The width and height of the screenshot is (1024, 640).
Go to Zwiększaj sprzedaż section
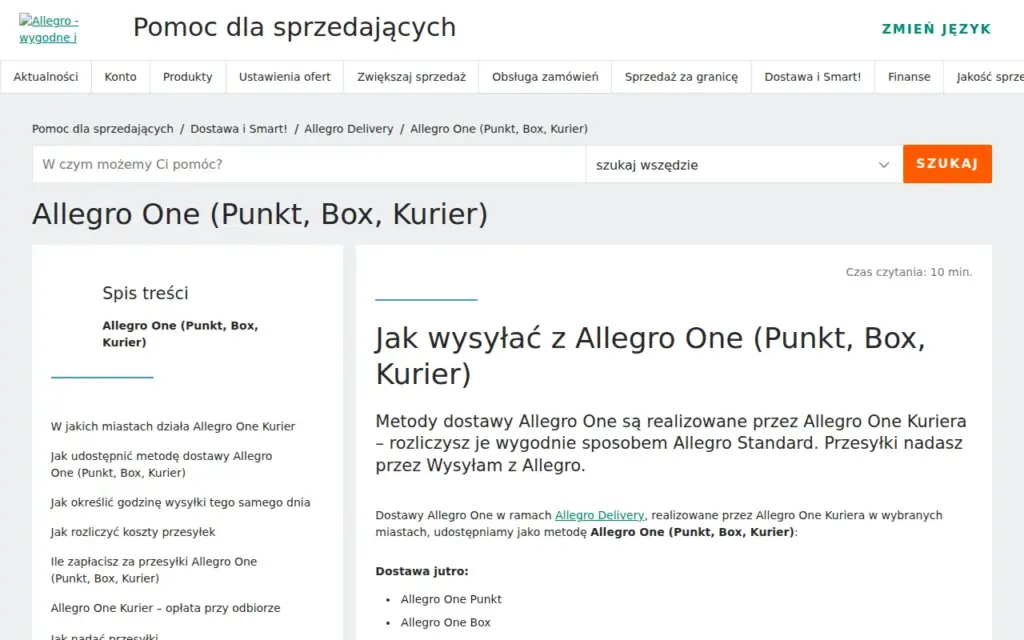(411, 77)
